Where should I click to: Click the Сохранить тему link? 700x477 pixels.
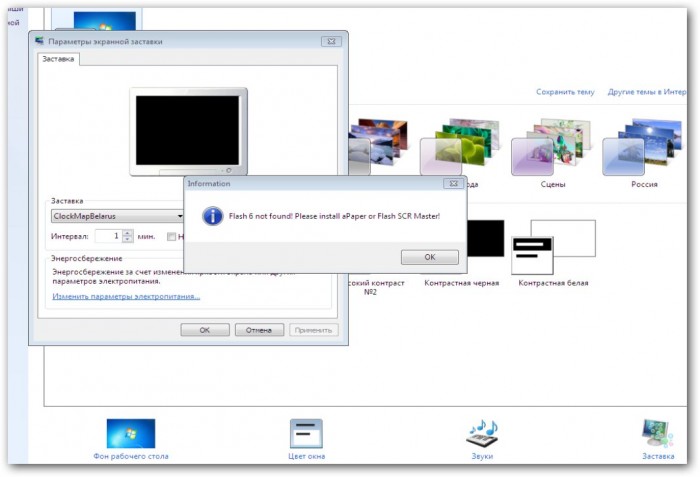point(565,92)
